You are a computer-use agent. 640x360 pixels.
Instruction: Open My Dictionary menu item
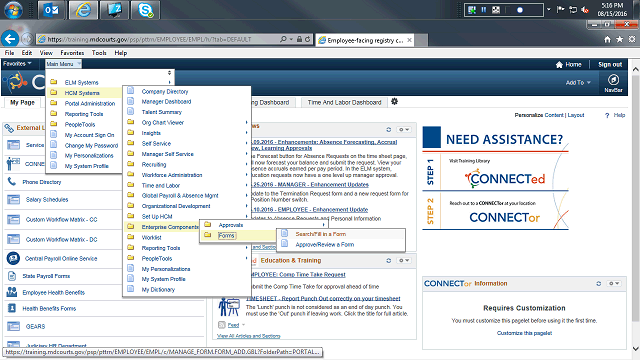(158, 289)
